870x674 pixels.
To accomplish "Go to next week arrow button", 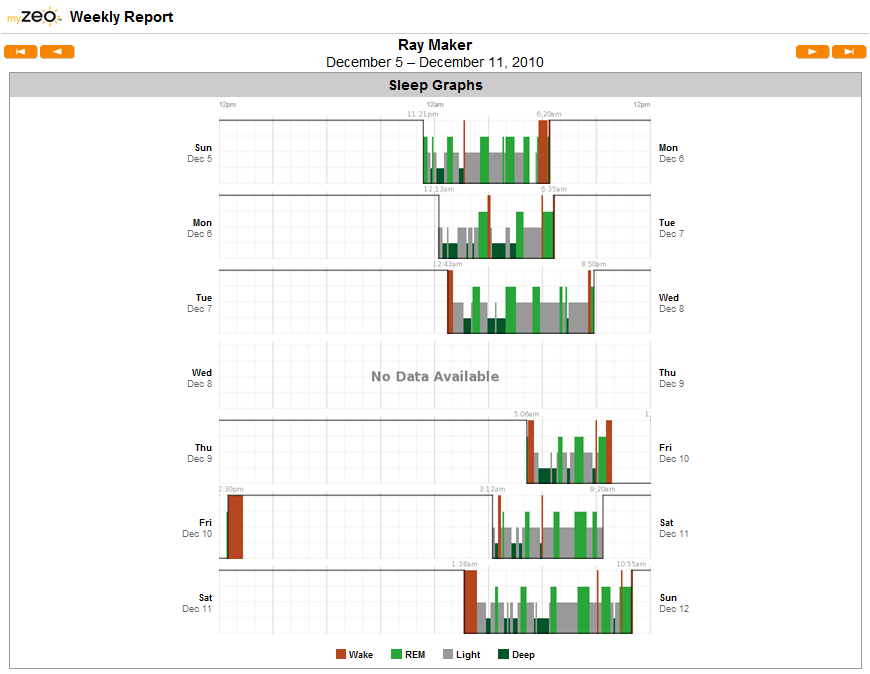I will point(812,52).
